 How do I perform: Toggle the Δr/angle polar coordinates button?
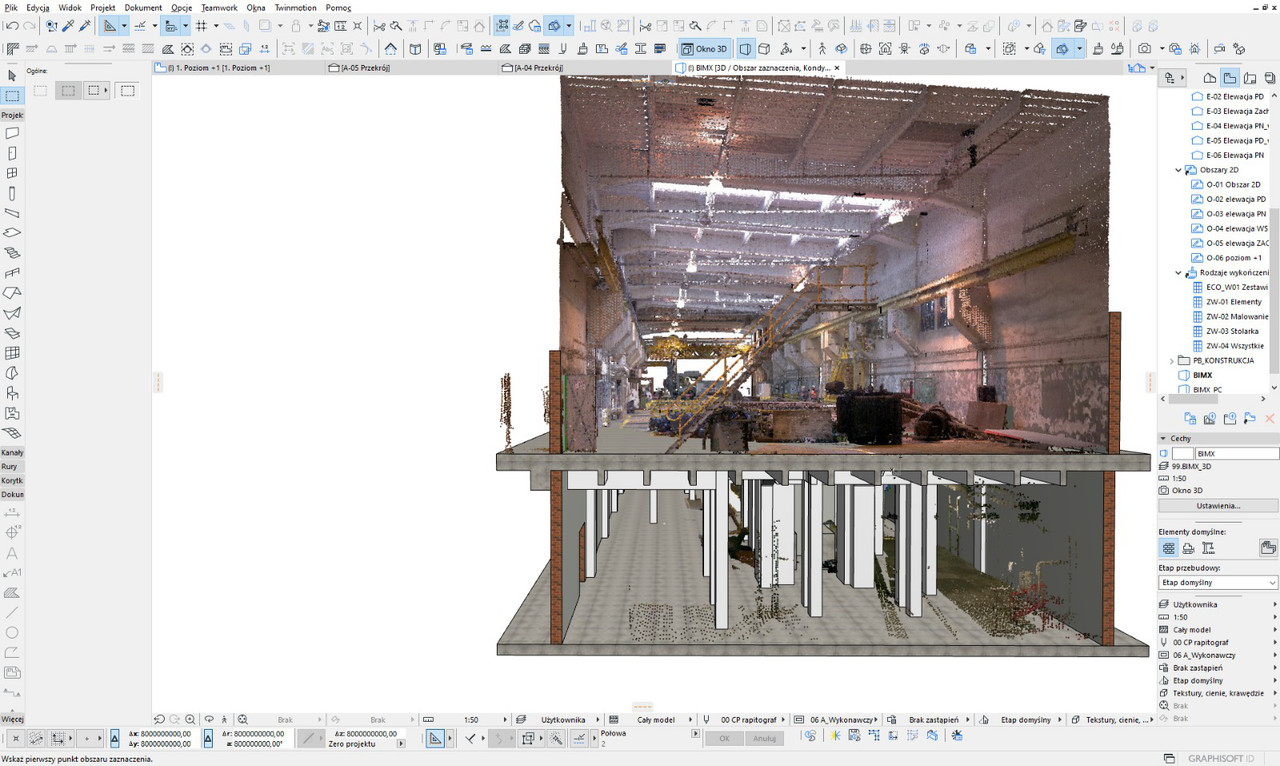(x=207, y=739)
